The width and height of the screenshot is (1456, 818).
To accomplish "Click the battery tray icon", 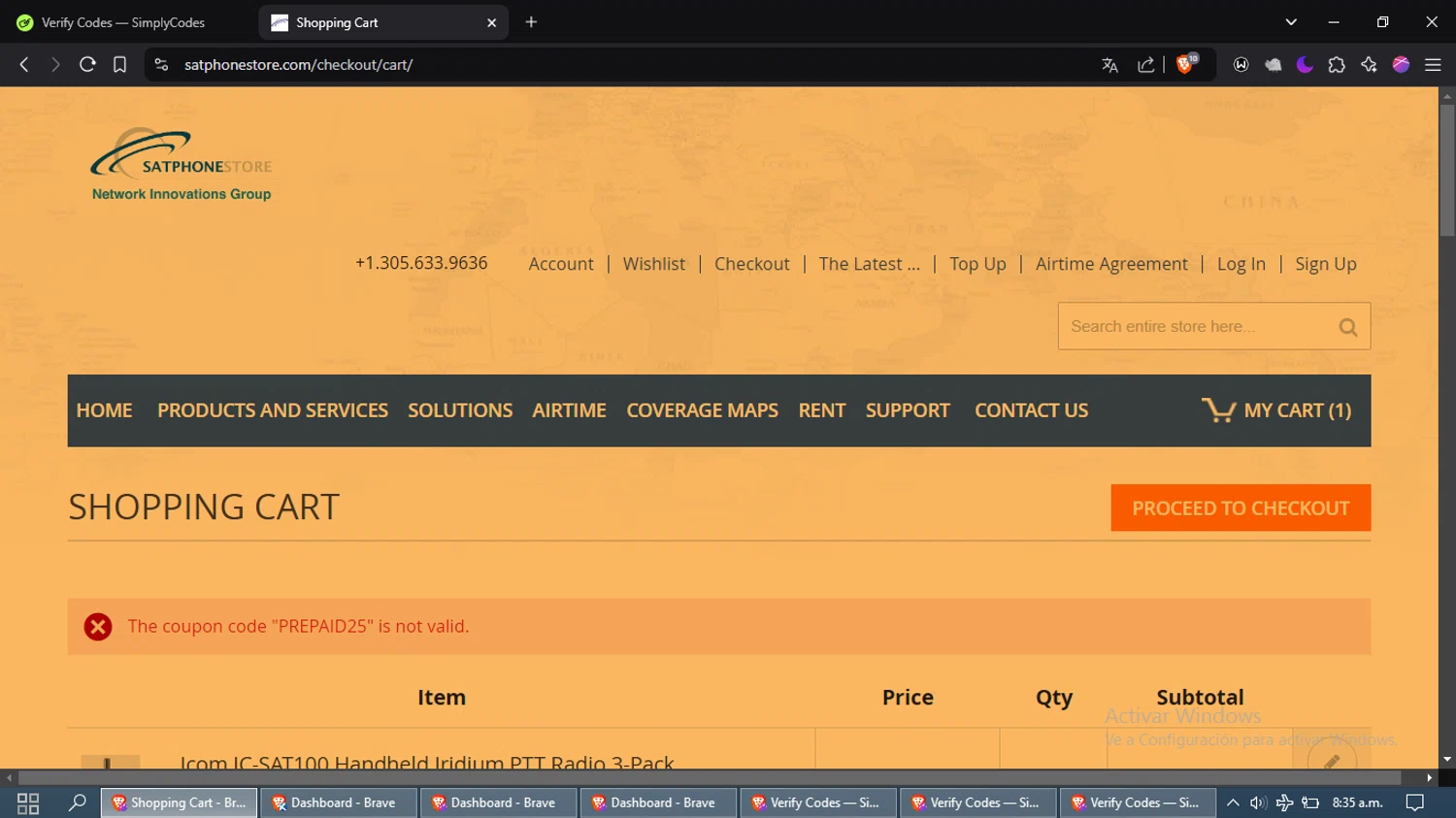I will point(1310,802).
